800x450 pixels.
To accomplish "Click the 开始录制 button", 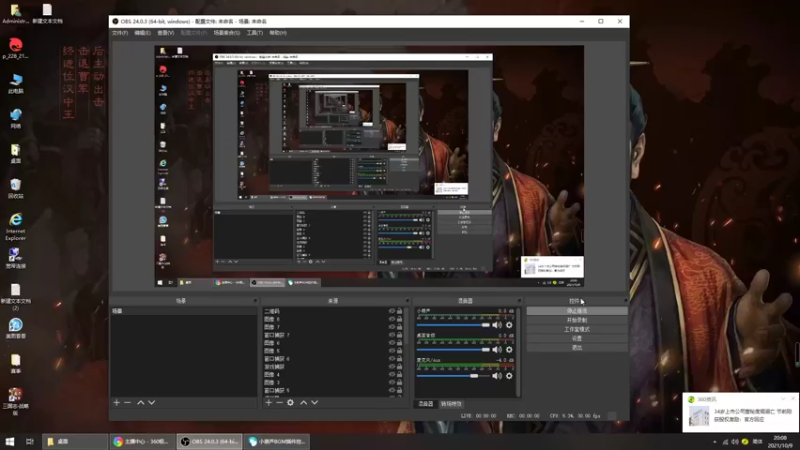I will (577, 320).
